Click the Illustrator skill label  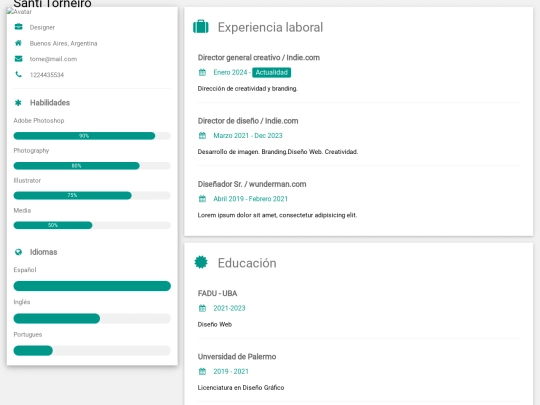tap(27, 180)
